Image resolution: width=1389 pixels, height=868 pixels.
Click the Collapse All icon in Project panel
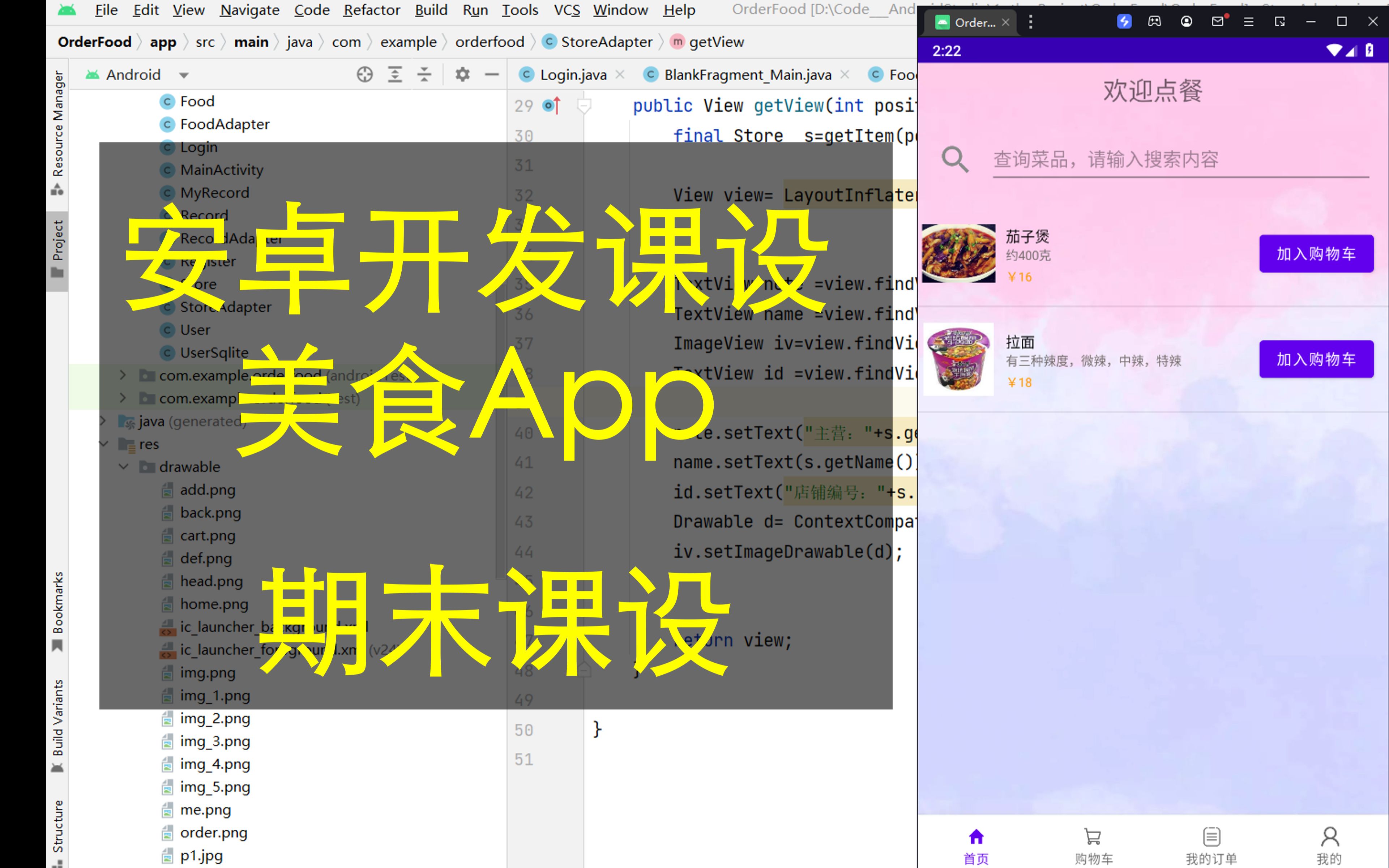(x=424, y=74)
